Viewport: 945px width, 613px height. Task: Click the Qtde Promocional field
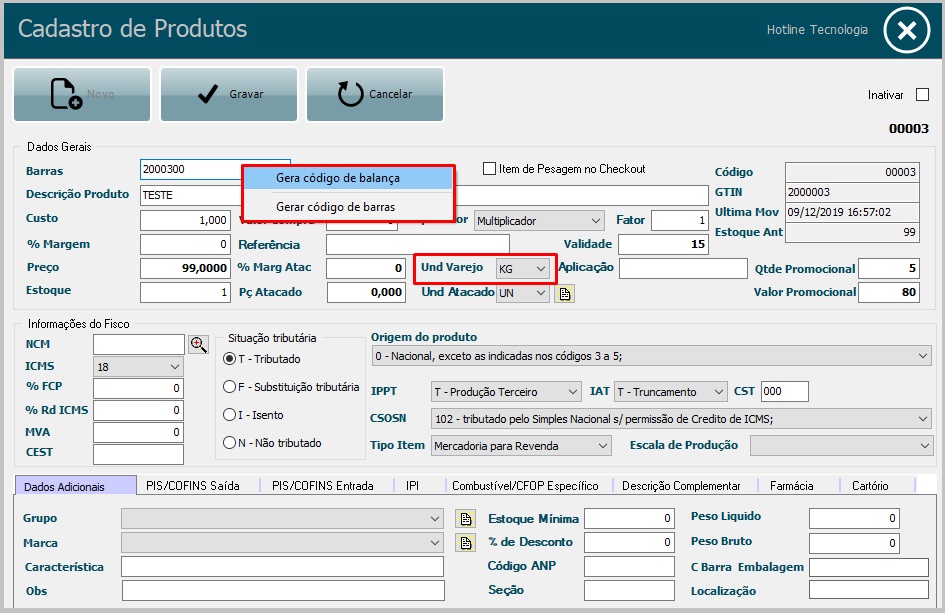point(889,269)
